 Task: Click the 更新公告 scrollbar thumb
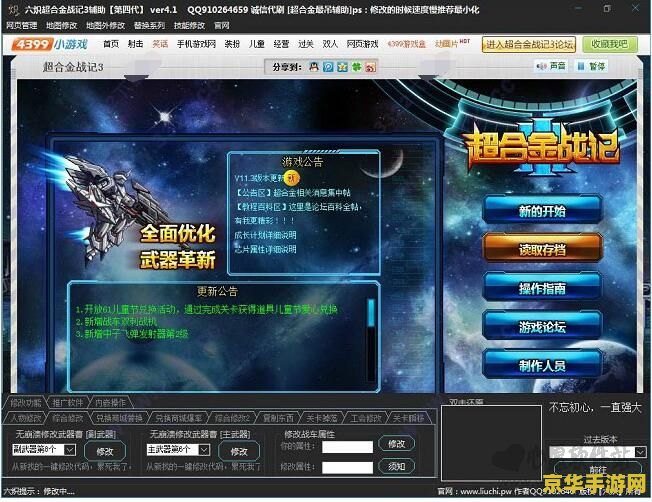[x=371, y=313]
